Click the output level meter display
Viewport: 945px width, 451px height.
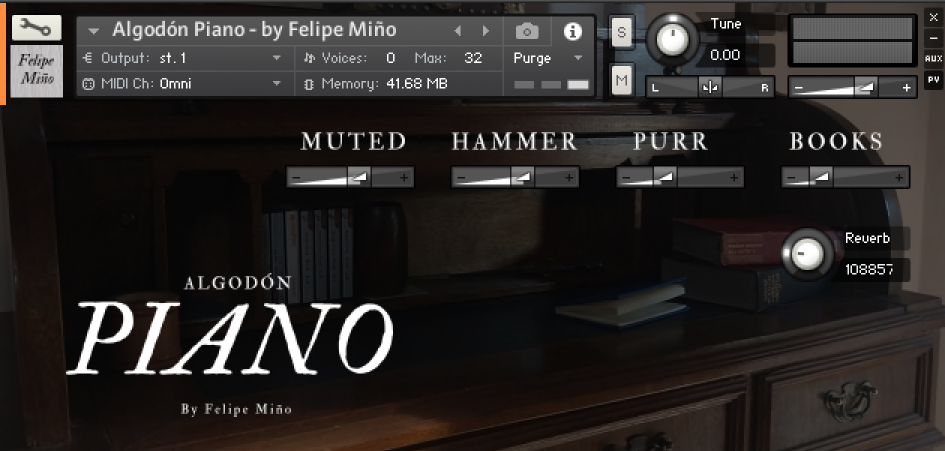click(852, 40)
